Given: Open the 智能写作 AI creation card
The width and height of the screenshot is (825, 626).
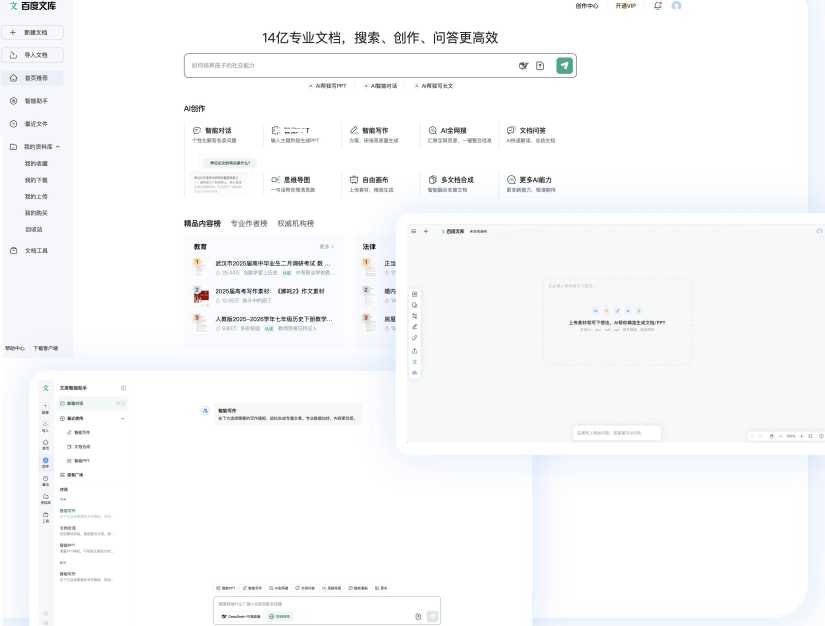Looking at the screenshot, I should (x=380, y=135).
